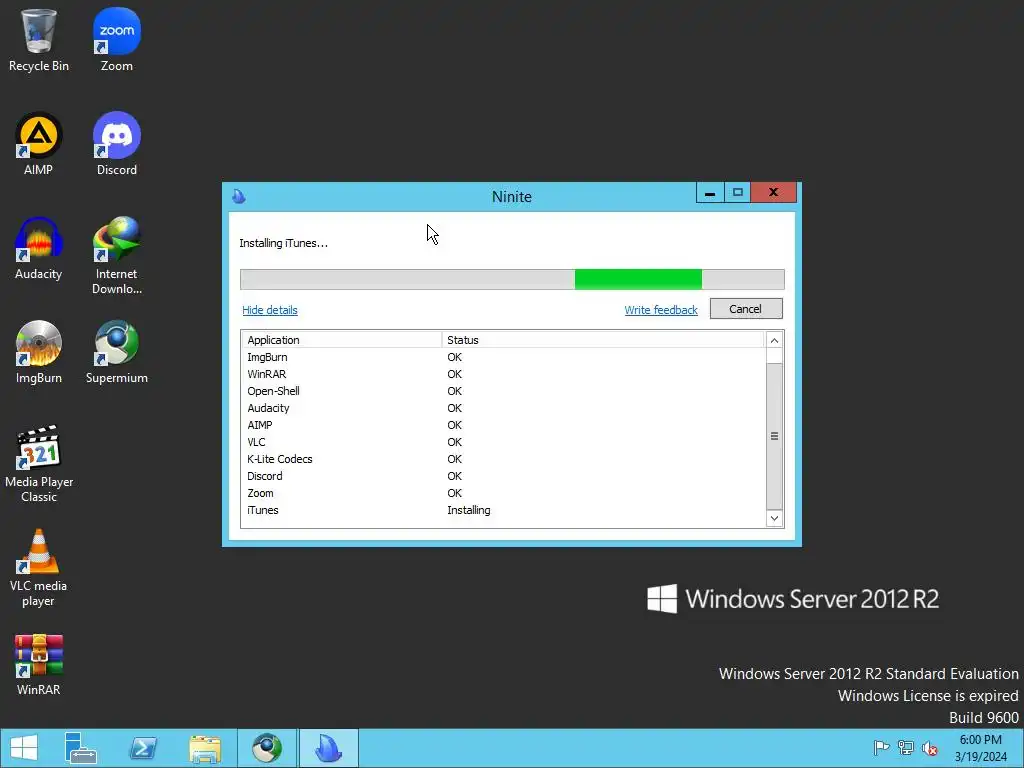Viewport: 1024px width, 768px height.
Task: Select the VLC row in list
Action: coord(503,442)
